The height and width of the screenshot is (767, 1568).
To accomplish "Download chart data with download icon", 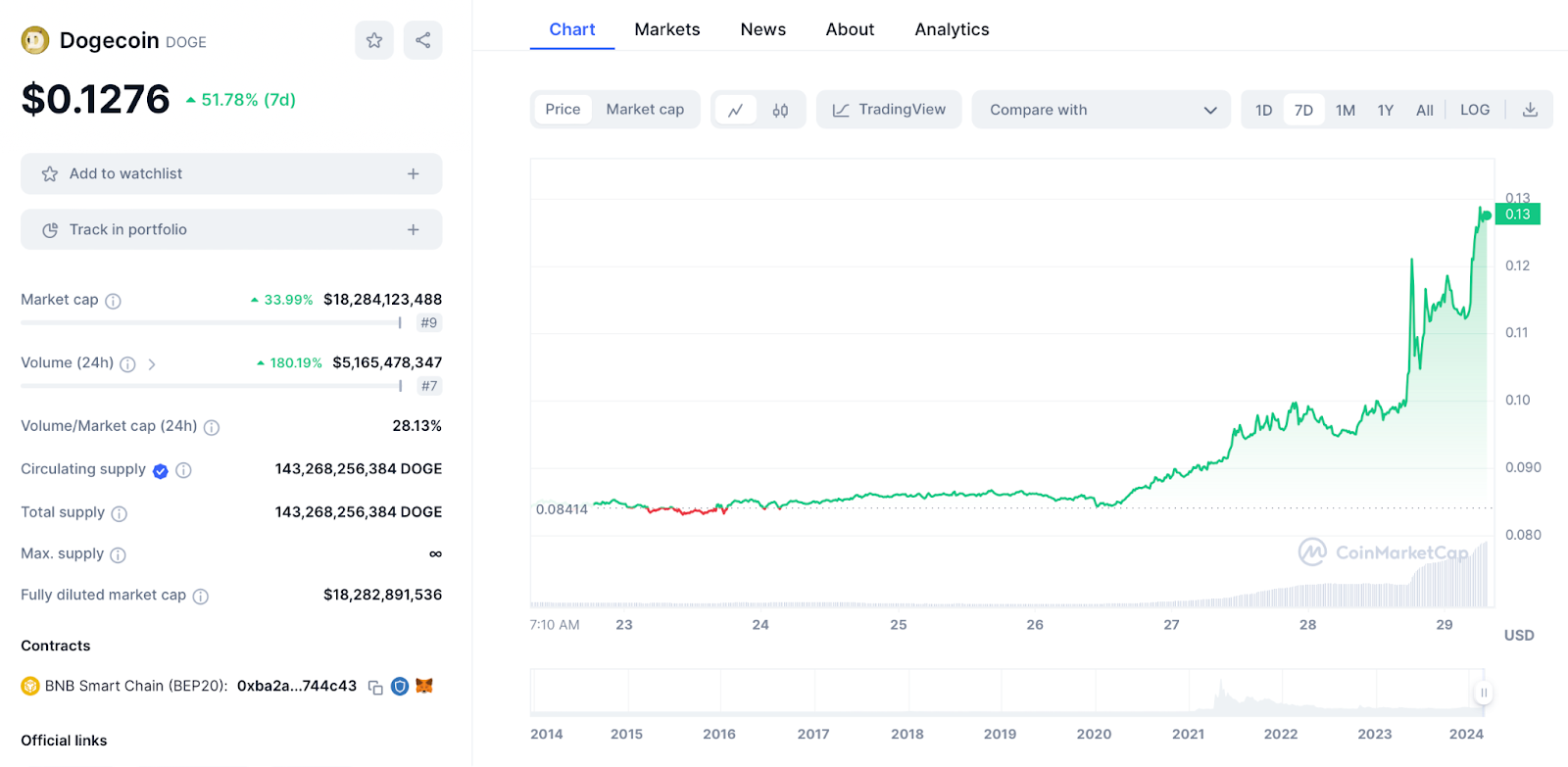I will click(x=1530, y=110).
